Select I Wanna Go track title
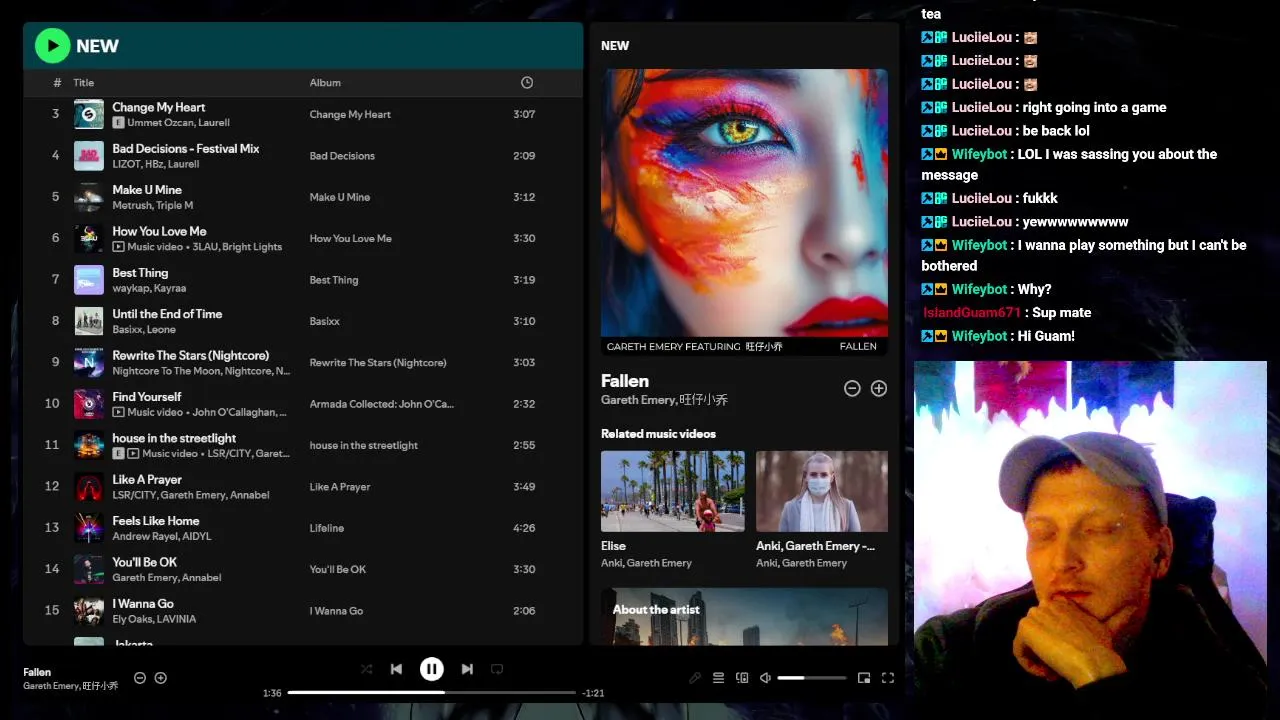Viewport: 1280px width, 720px height. pyautogui.click(x=143, y=603)
